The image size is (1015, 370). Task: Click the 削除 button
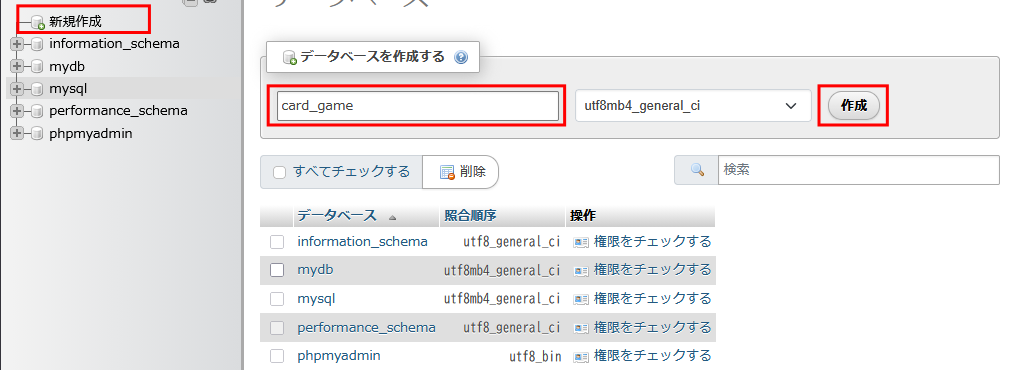pos(460,172)
